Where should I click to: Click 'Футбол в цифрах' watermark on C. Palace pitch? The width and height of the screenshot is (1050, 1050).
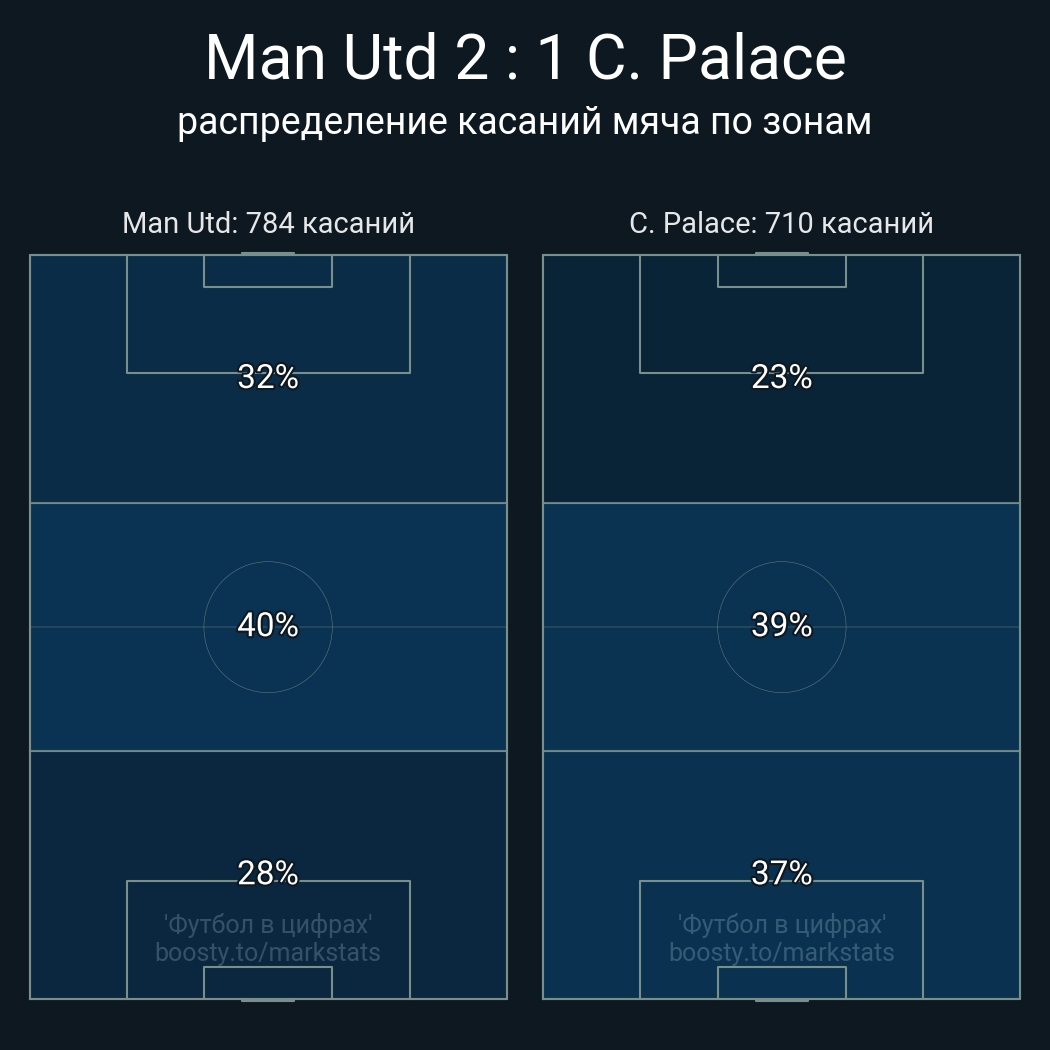click(x=781, y=924)
